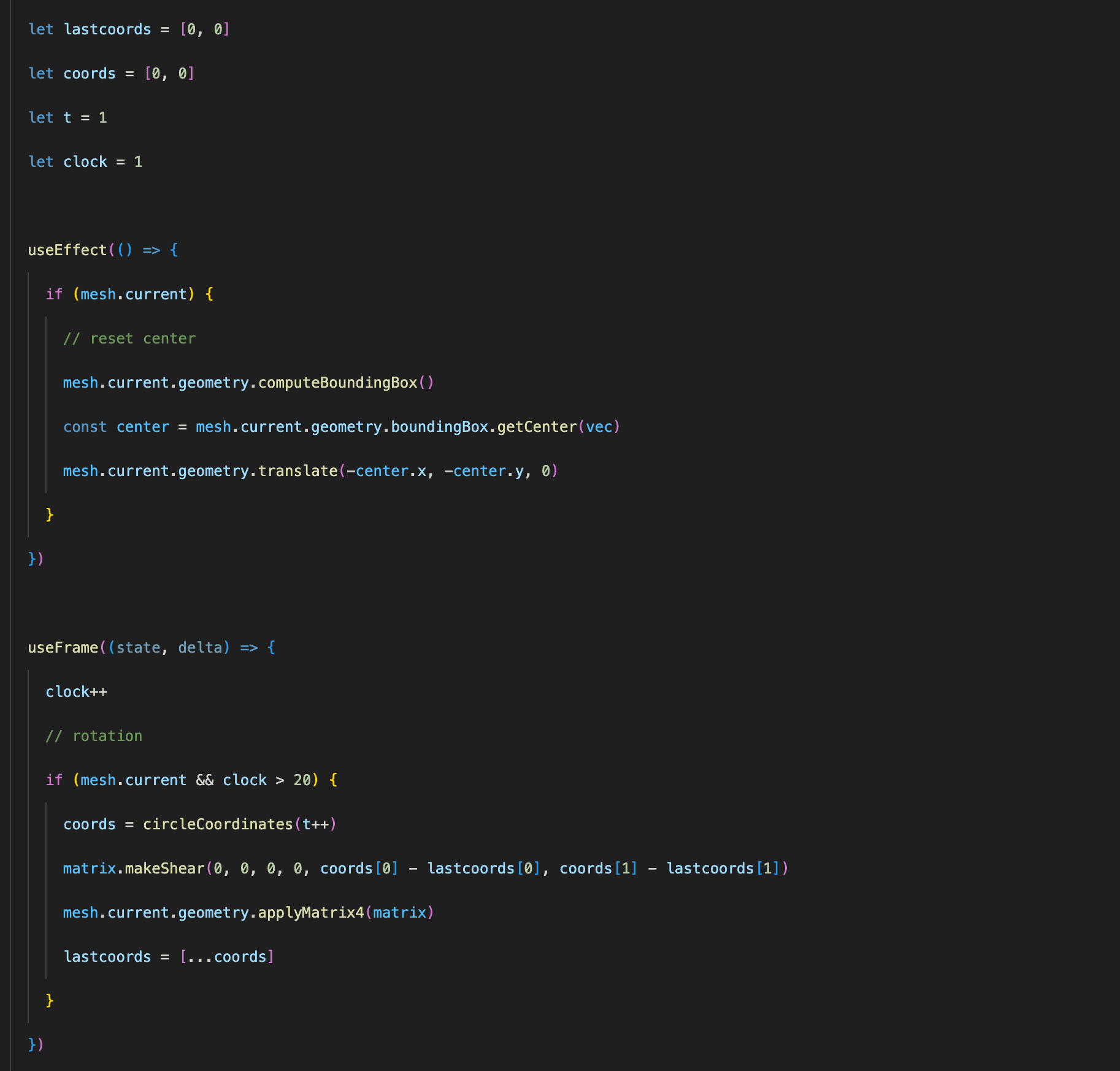This screenshot has width=1120, height=1071.
Task: Click the "let t = 1" variable name
Action: [x=67, y=118]
